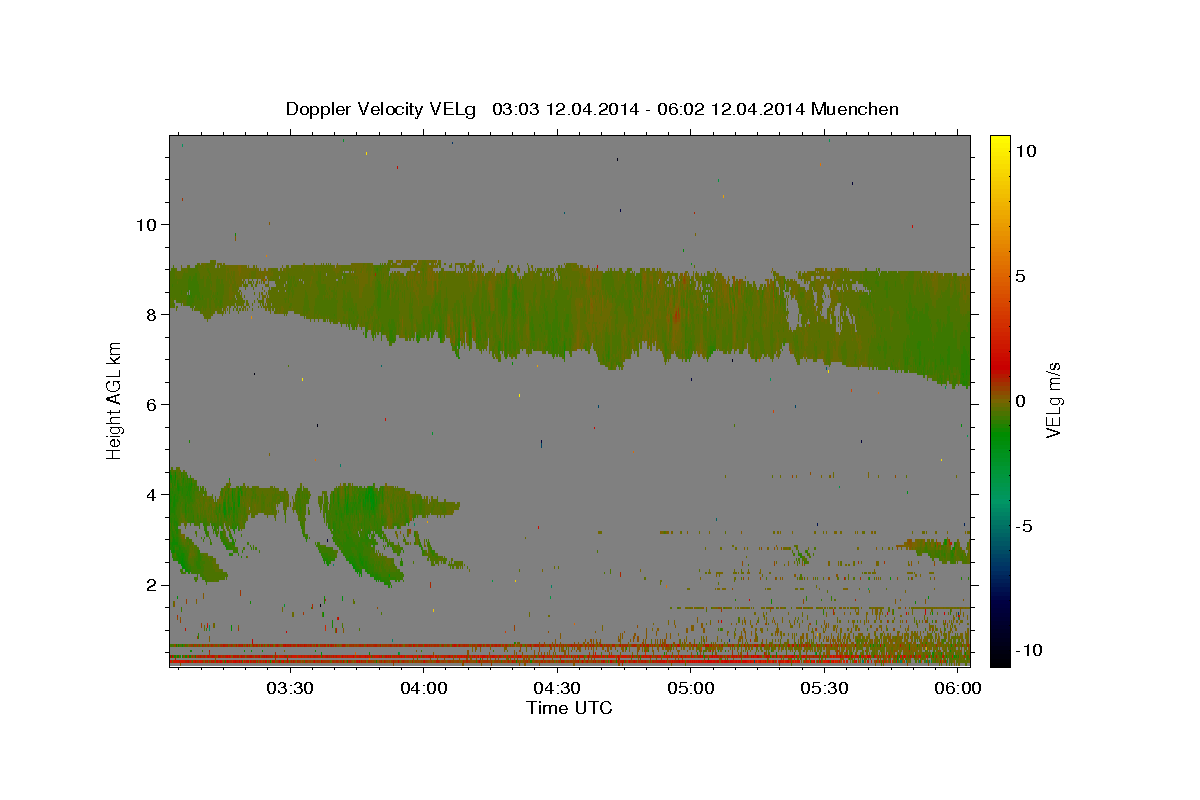Click the yellow top of the colorbar
This screenshot has height=800, width=1200.
(1000, 142)
